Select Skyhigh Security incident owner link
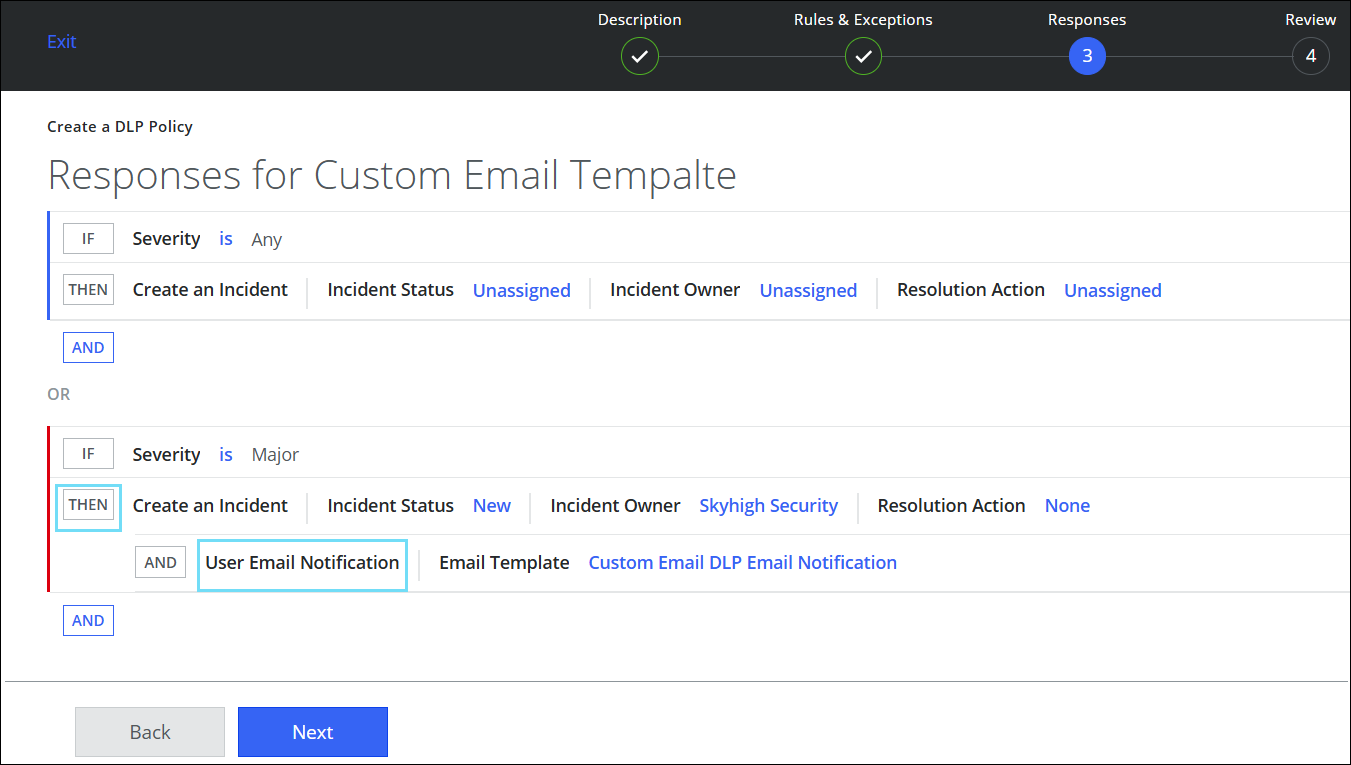 pos(768,506)
